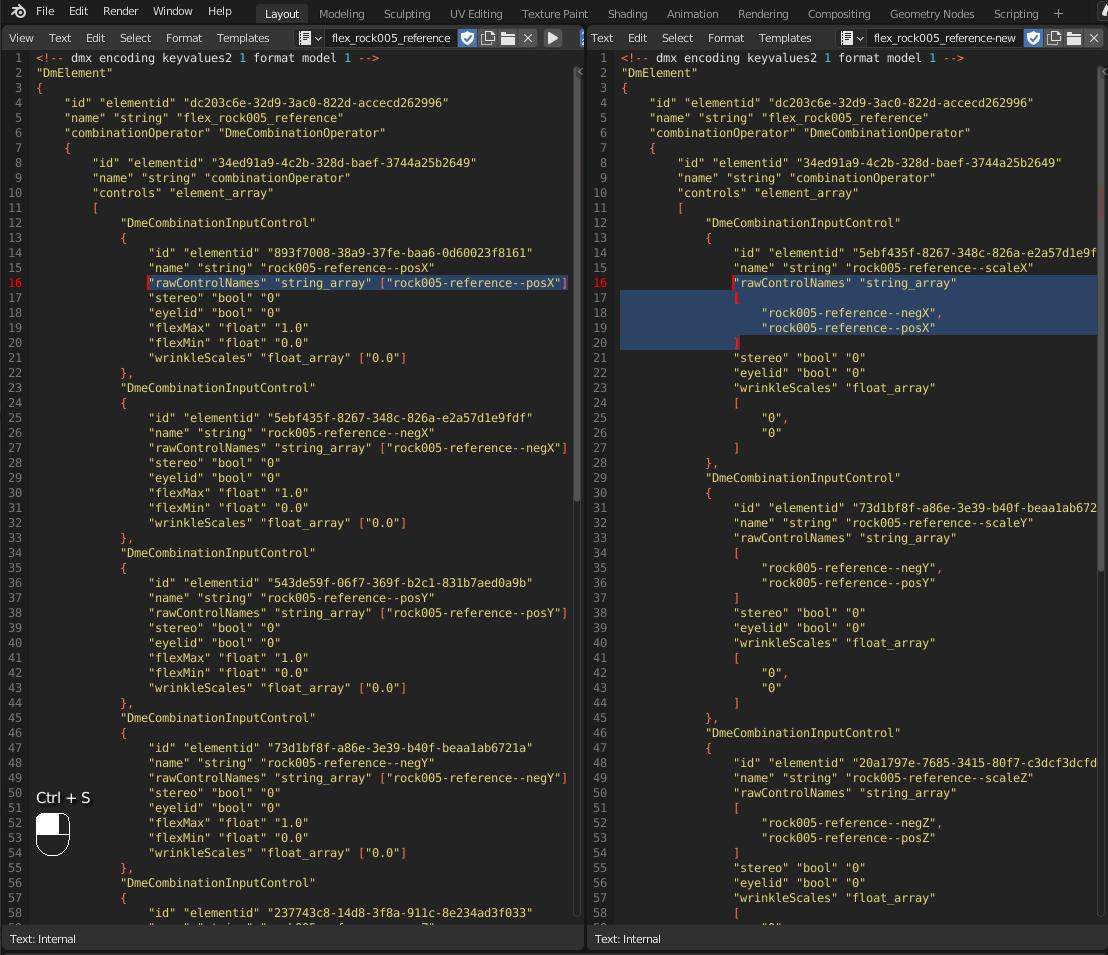Create new text copy in left editor

(488, 38)
